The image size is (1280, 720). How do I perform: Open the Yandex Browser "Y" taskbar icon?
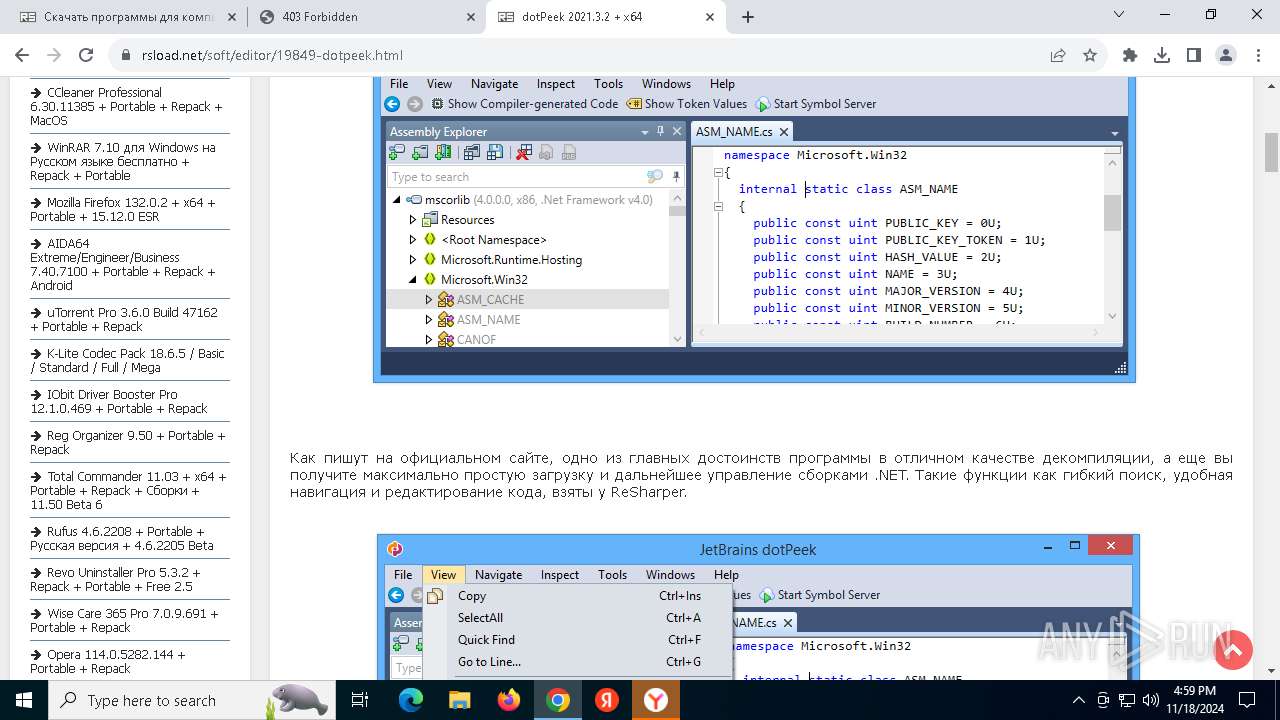coord(656,700)
